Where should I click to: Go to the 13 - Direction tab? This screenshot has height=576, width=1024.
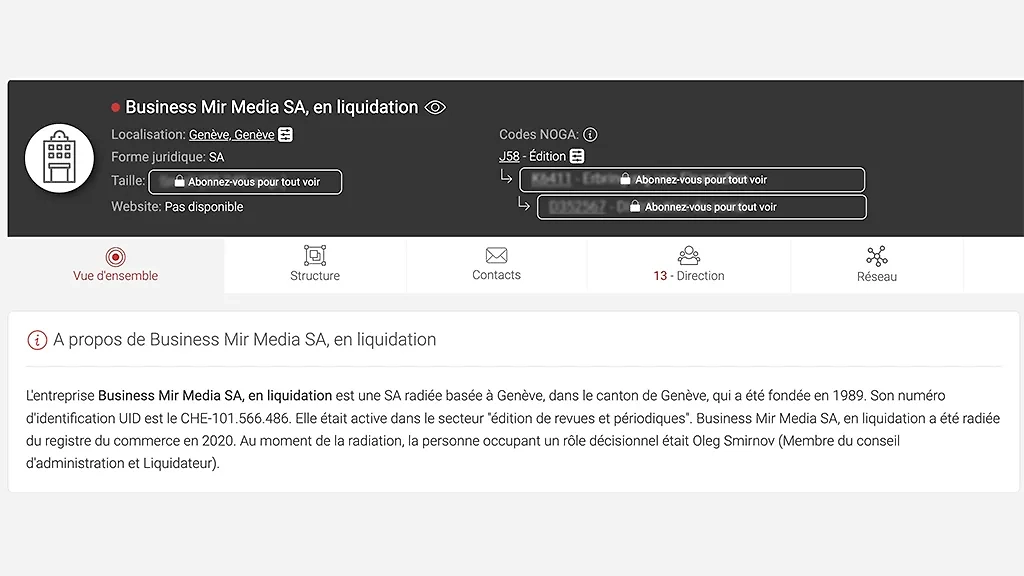point(688,265)
